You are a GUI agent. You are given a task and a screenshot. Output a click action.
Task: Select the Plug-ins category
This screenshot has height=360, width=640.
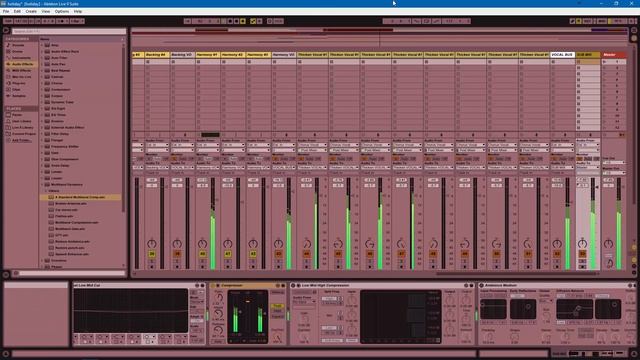tap(19, 83)
